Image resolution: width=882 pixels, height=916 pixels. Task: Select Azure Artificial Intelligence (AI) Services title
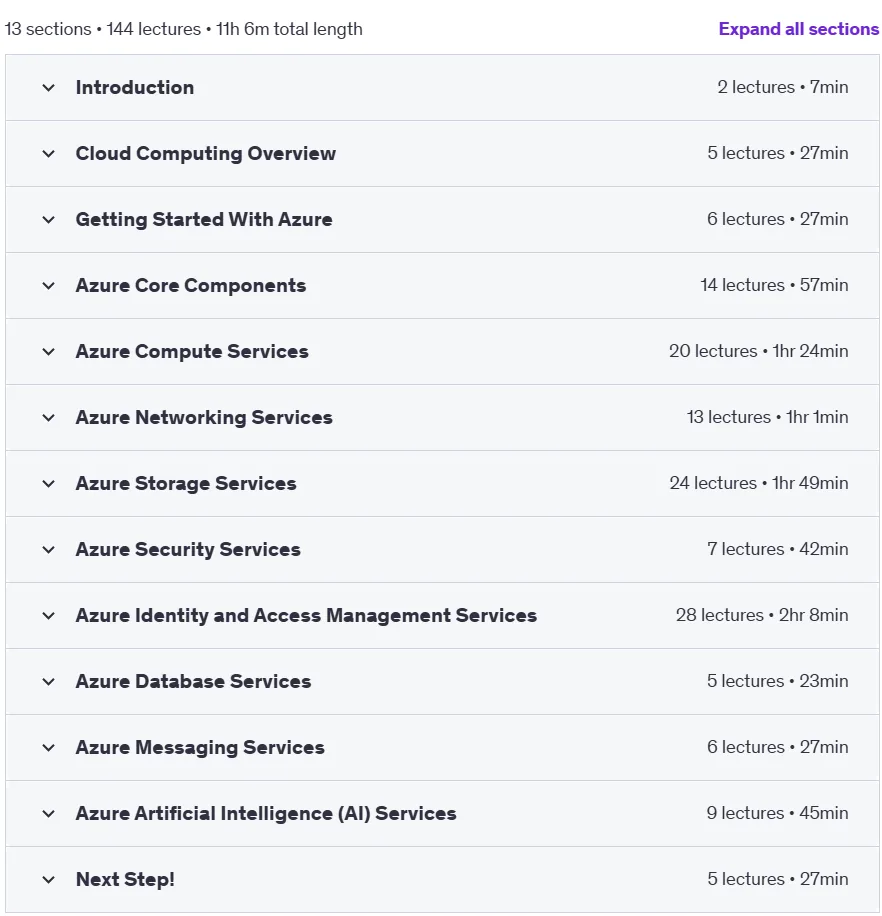(x=266, y=814)
